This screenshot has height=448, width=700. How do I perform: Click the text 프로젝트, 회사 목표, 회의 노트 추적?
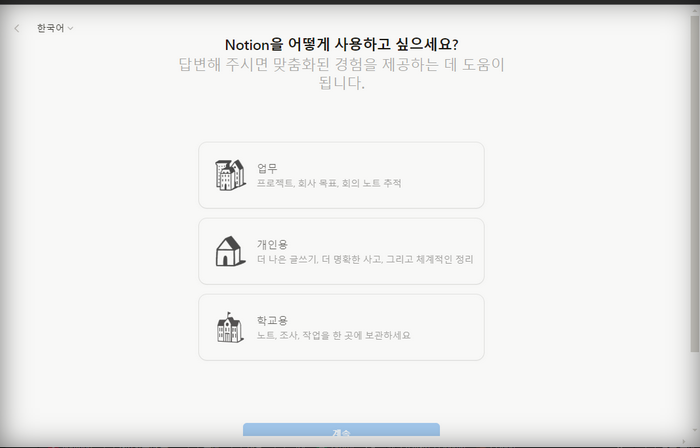coord(329,183)
